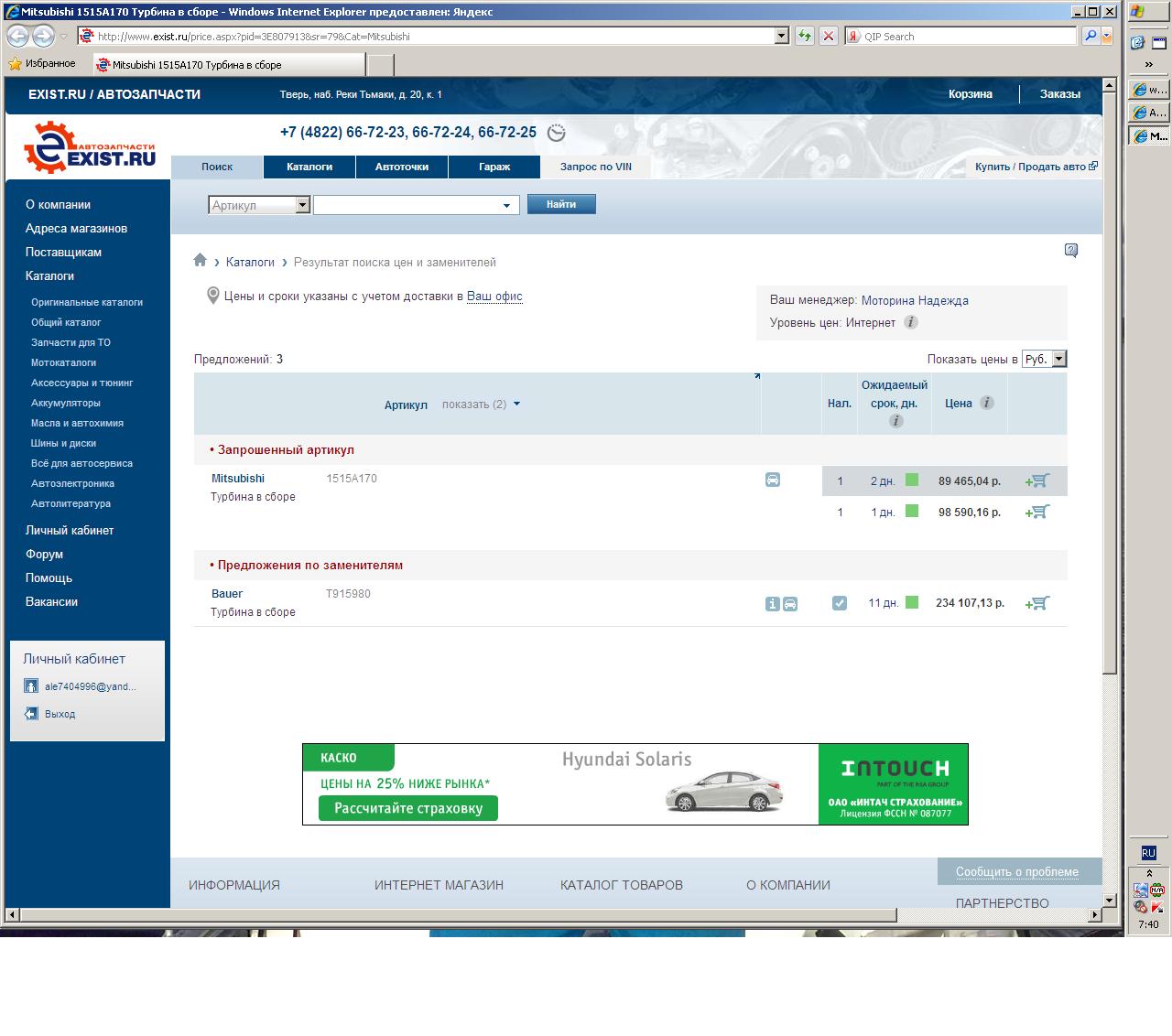Click the browser Forward arrow
The width and height of the screenshot is (1172, 1036).
tap(43, 37)
